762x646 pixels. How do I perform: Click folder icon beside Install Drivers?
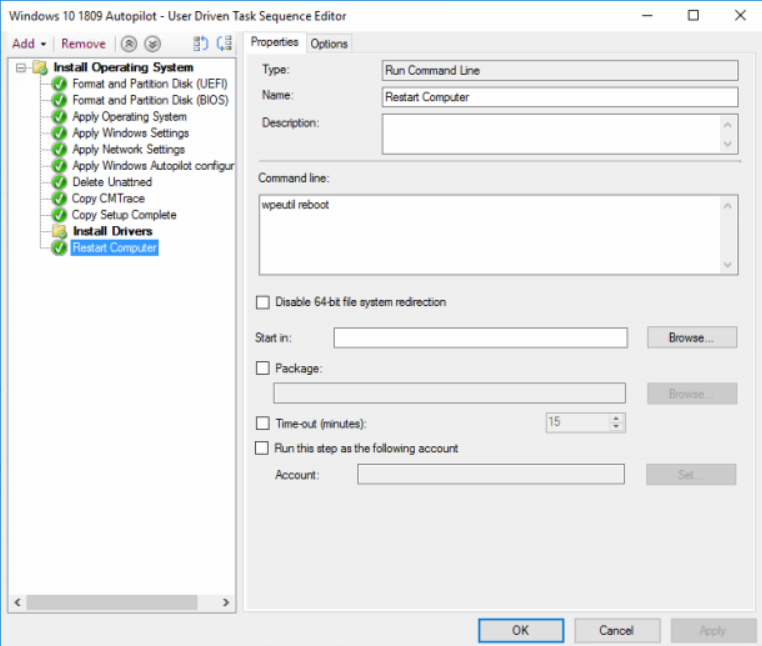coord(59,231)
